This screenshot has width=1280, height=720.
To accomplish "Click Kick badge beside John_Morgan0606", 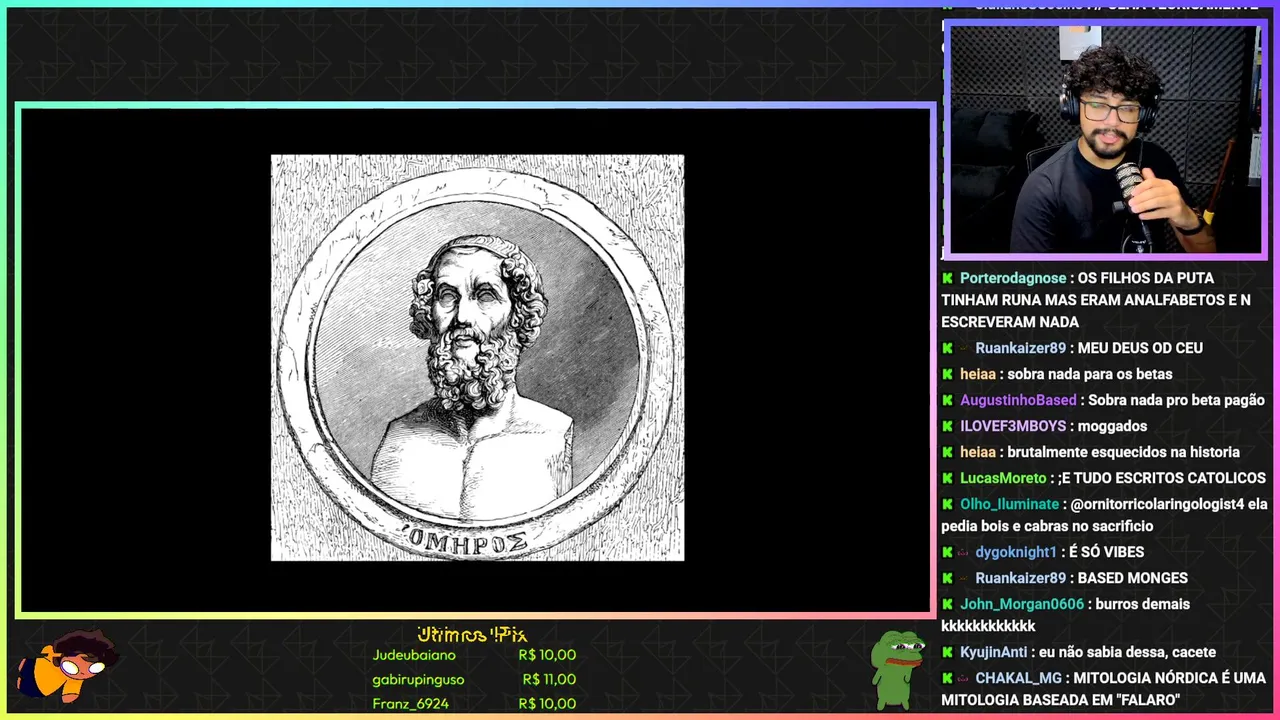I will pos(947,604).
